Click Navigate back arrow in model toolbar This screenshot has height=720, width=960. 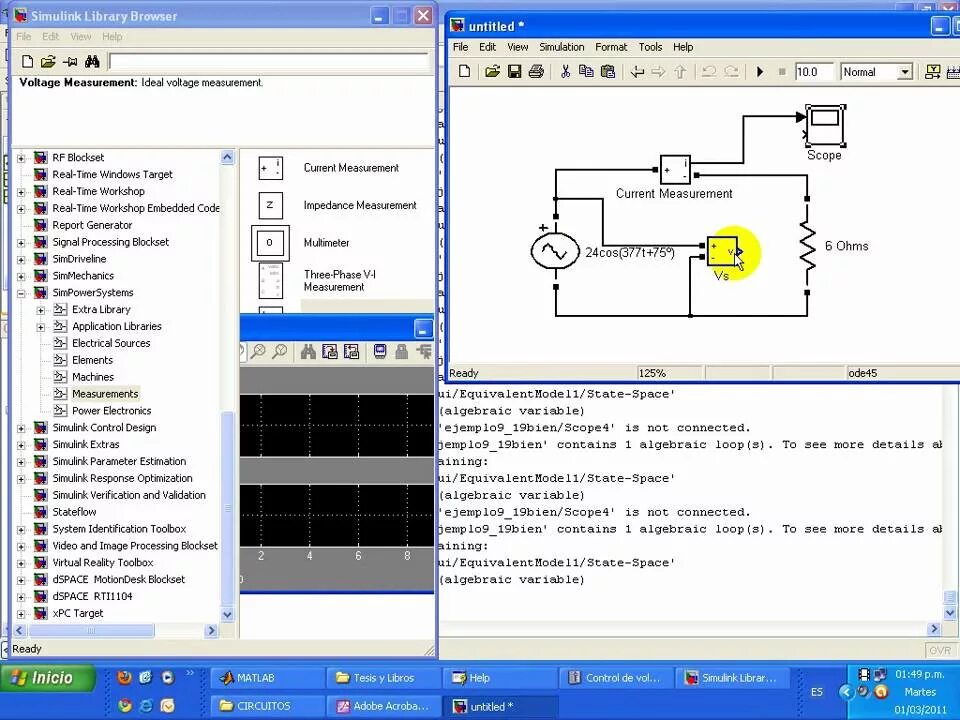point(637,72)
